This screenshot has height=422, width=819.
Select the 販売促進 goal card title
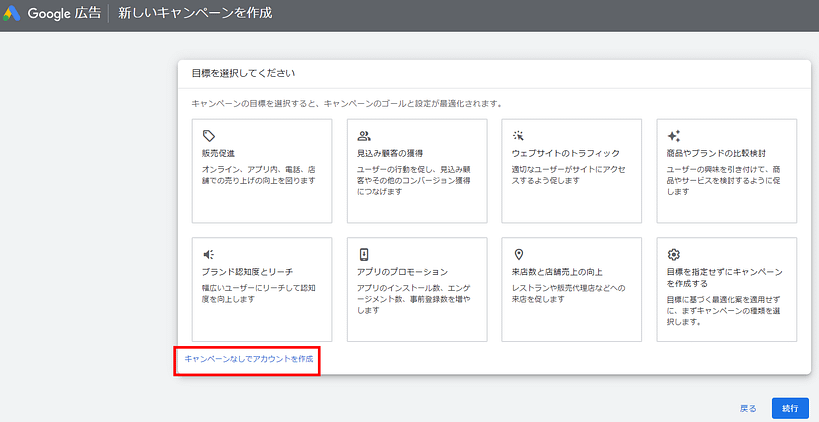(x=220, y=153)
